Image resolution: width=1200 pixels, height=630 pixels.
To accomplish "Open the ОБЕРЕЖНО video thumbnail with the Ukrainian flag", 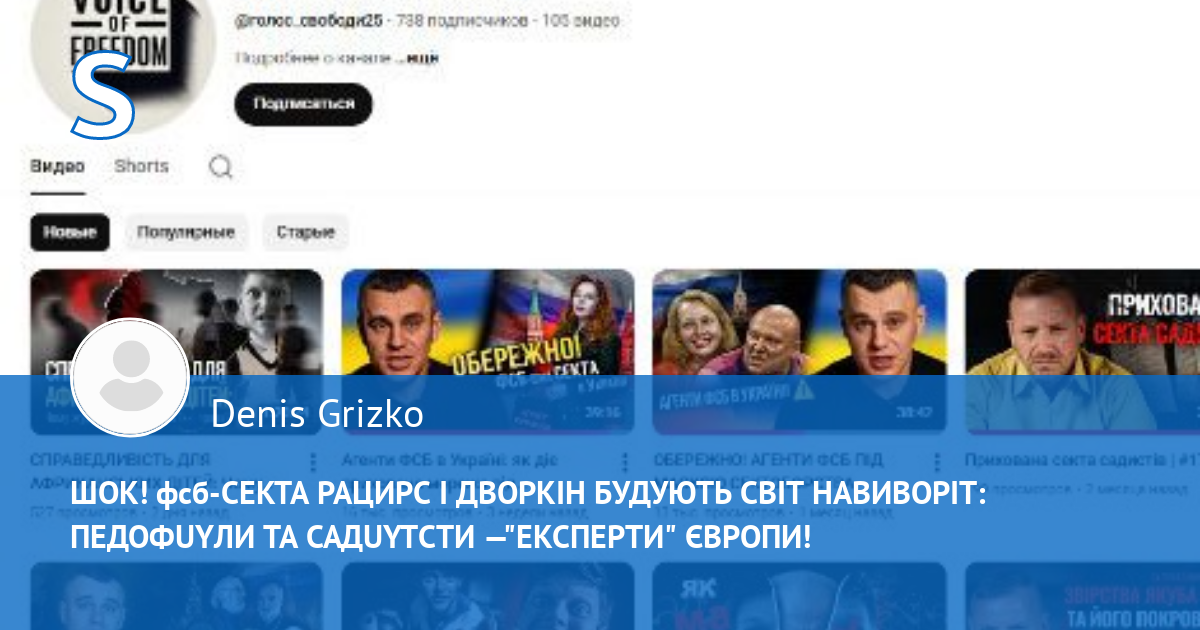I will click(488, 351).
